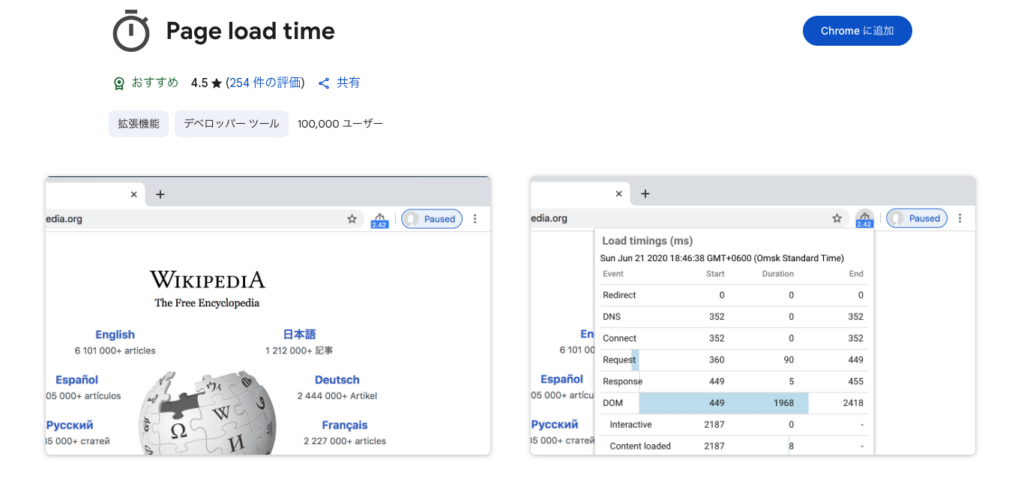Select the デベロッパー ツール category chip
This screenshot has width=1024, height=493.
(231, 123)
